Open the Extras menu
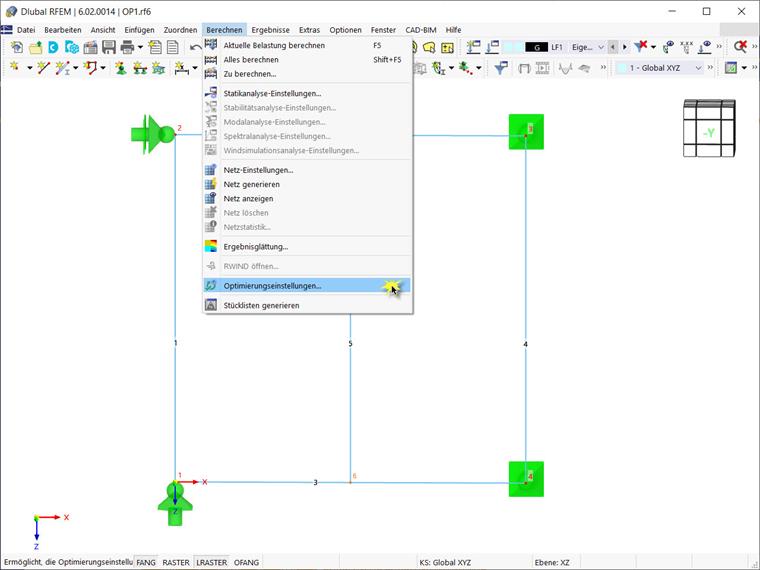The height and width of the screenshot is (570, 760). point(309,30)
